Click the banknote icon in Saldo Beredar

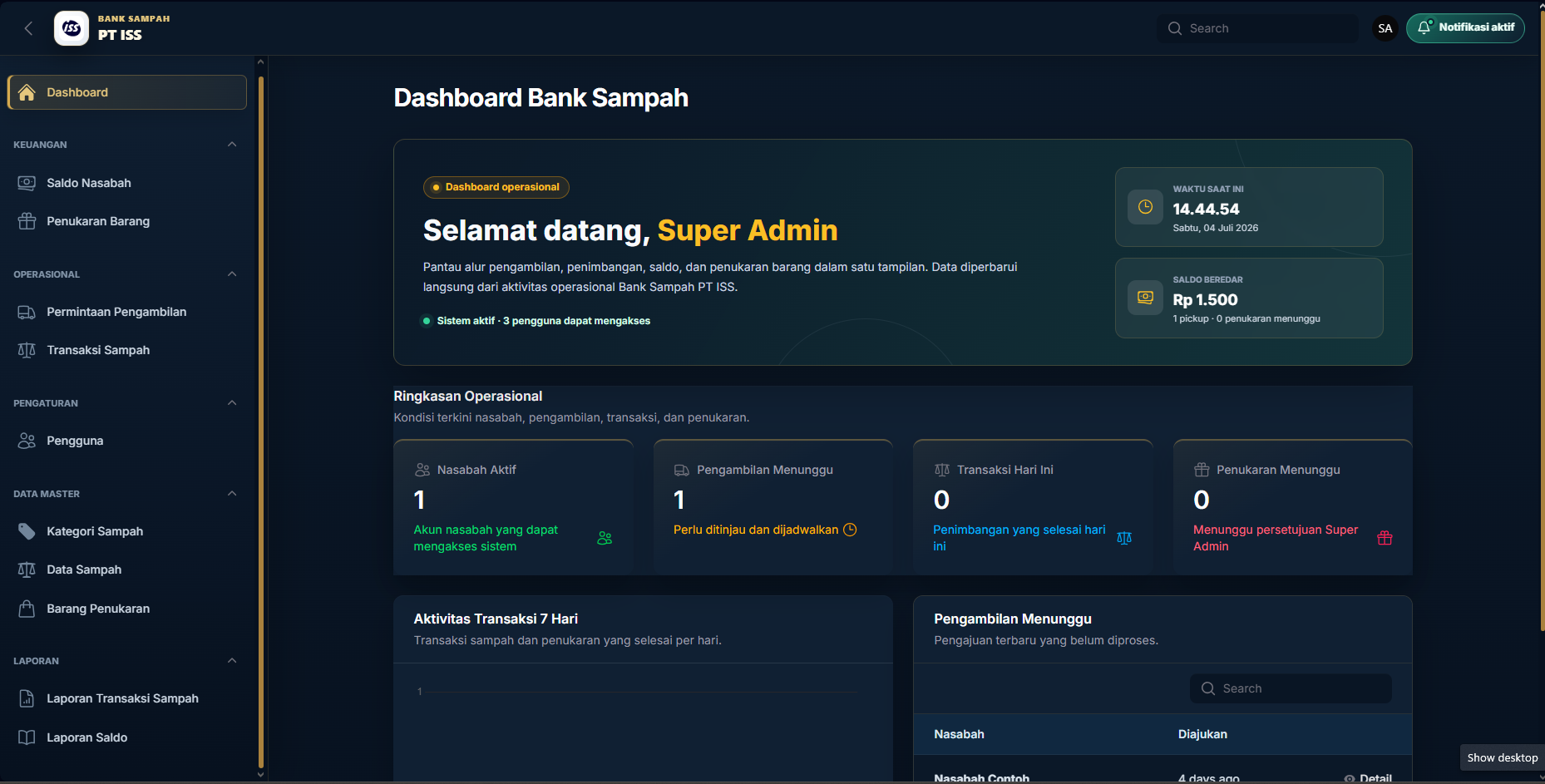click(x=1145, y=298)
